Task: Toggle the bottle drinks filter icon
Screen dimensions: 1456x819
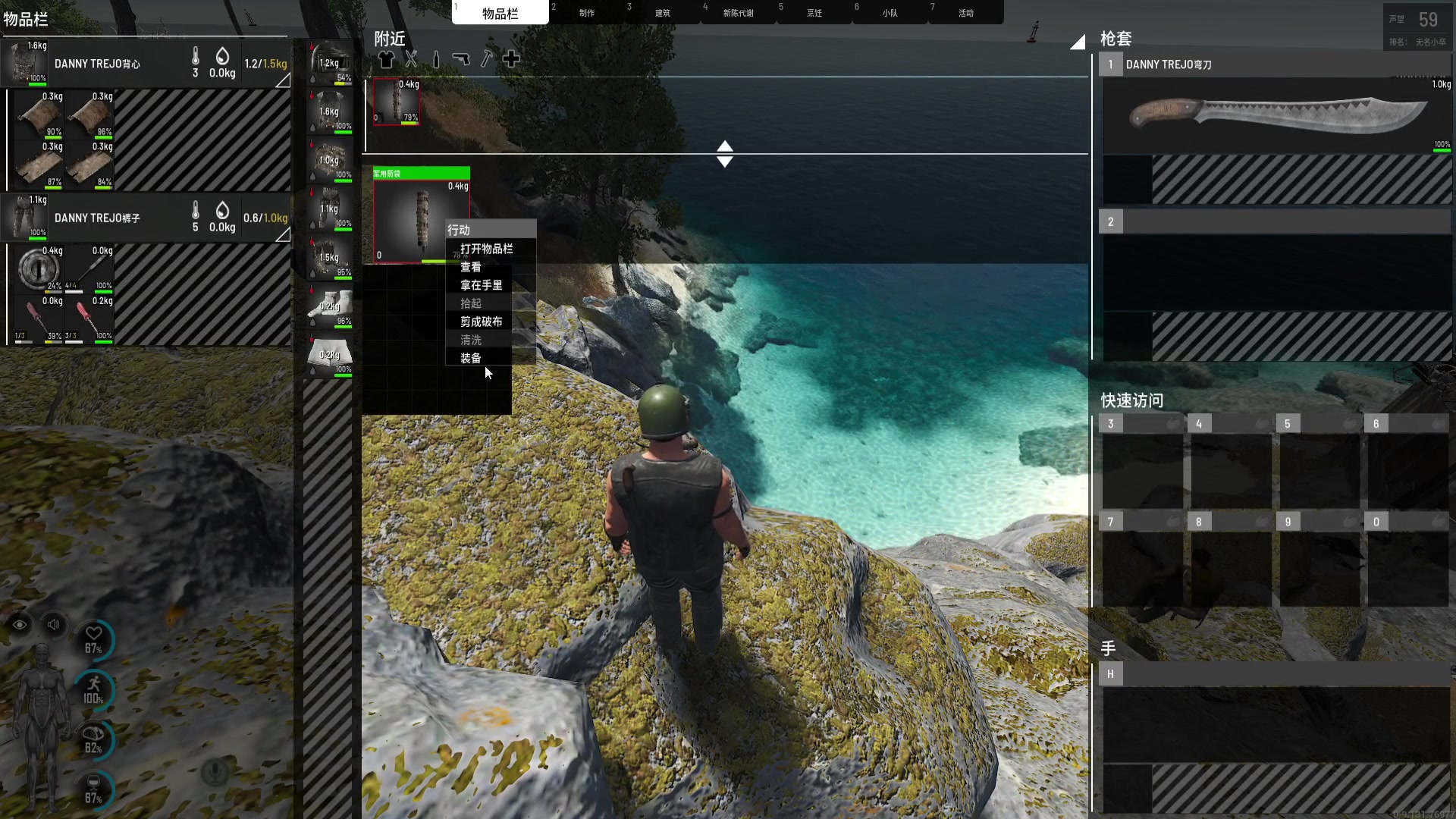Action: 436,59
